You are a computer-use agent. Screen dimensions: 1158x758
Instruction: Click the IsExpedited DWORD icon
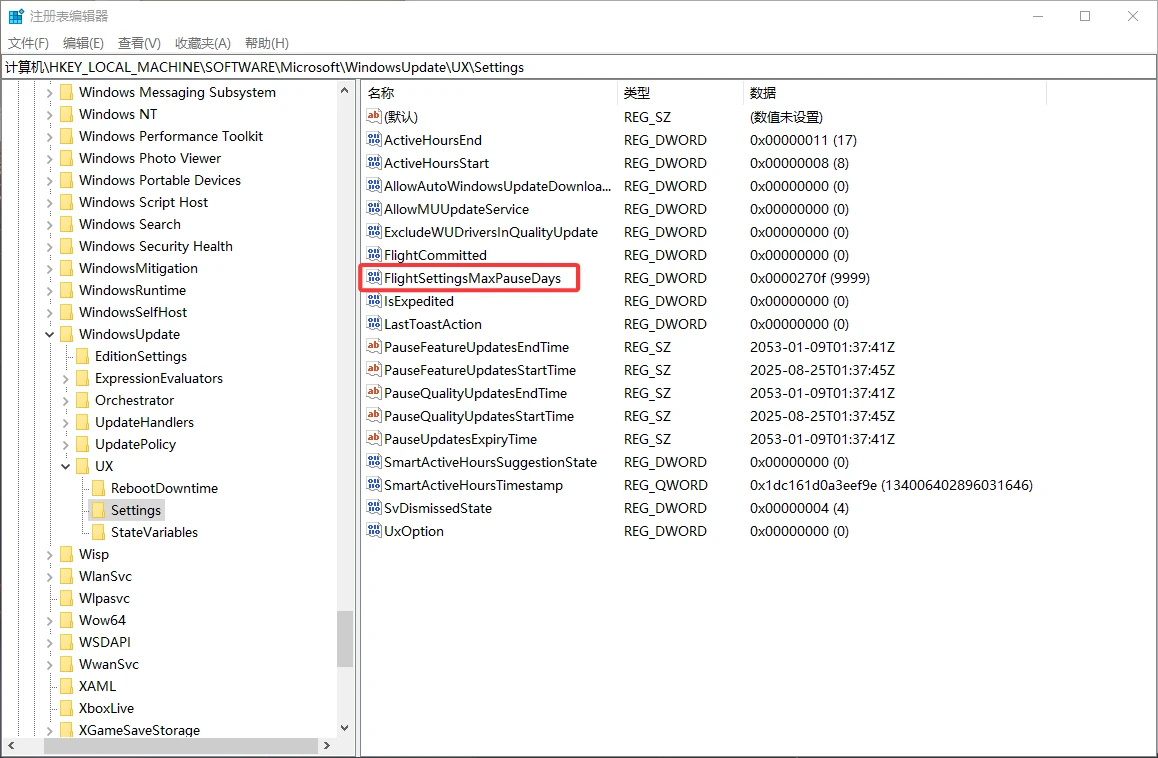tap(374, 300)
